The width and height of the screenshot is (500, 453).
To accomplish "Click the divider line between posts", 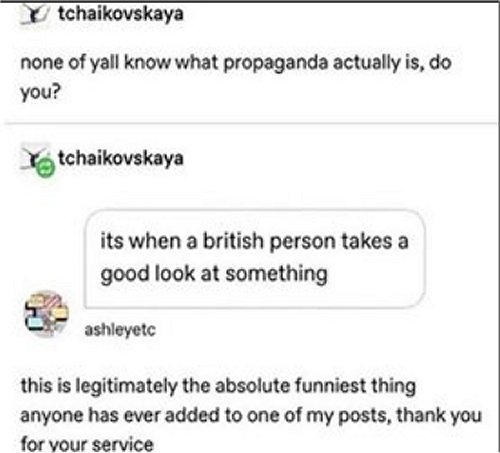I will tap(250, 124).
